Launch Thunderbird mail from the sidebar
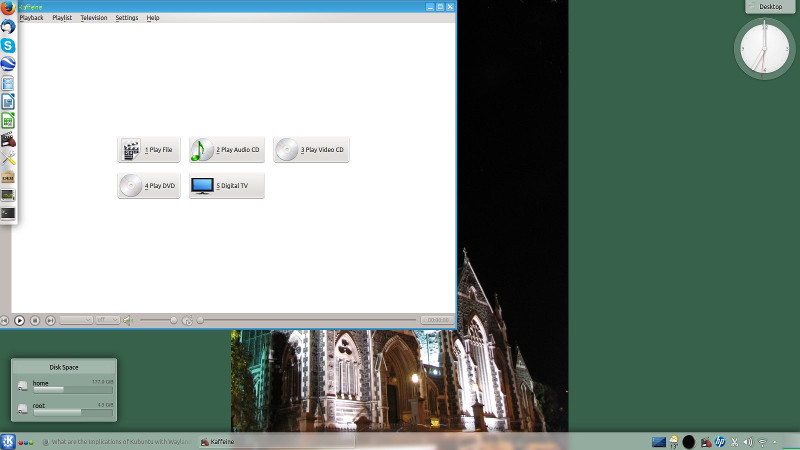The height and width of the screenshot is (450, 800). coord(8,26)
